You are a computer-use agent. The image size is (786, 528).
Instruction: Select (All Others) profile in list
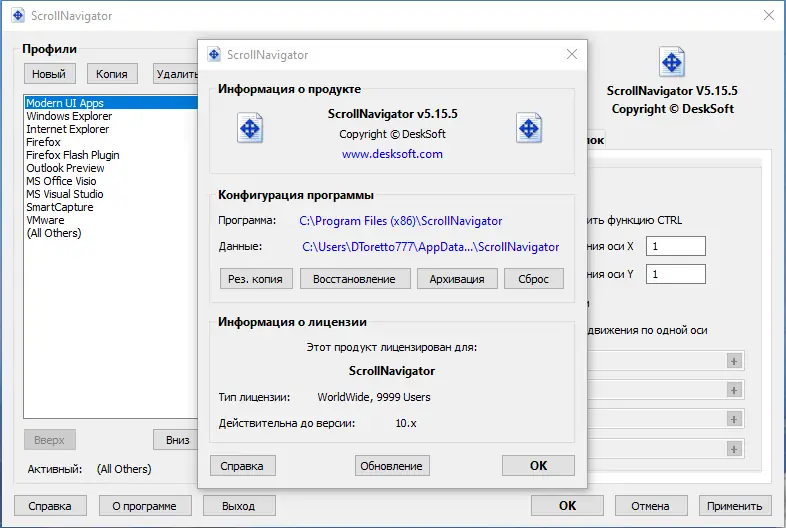(111, 233)
